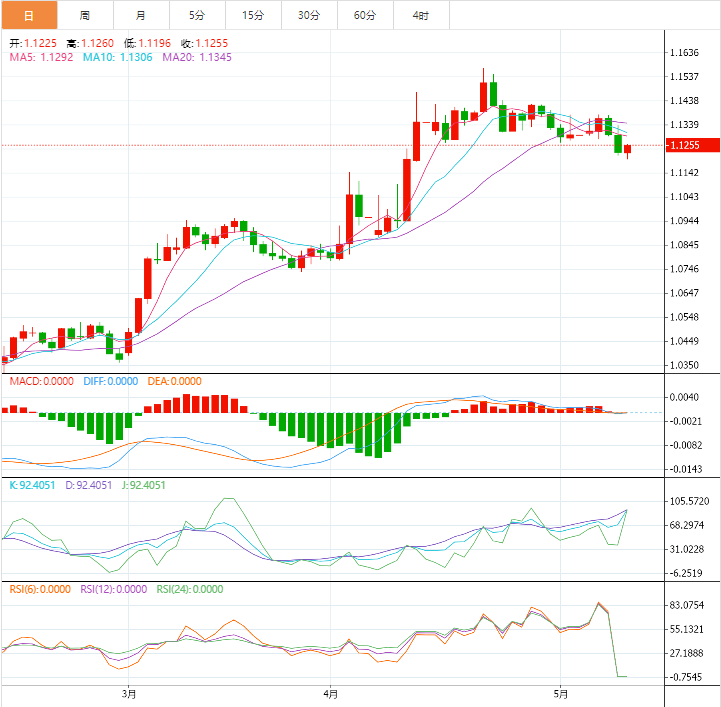
Task: Click the 4月 date axis marker
Action: click(x=331, y=694)
